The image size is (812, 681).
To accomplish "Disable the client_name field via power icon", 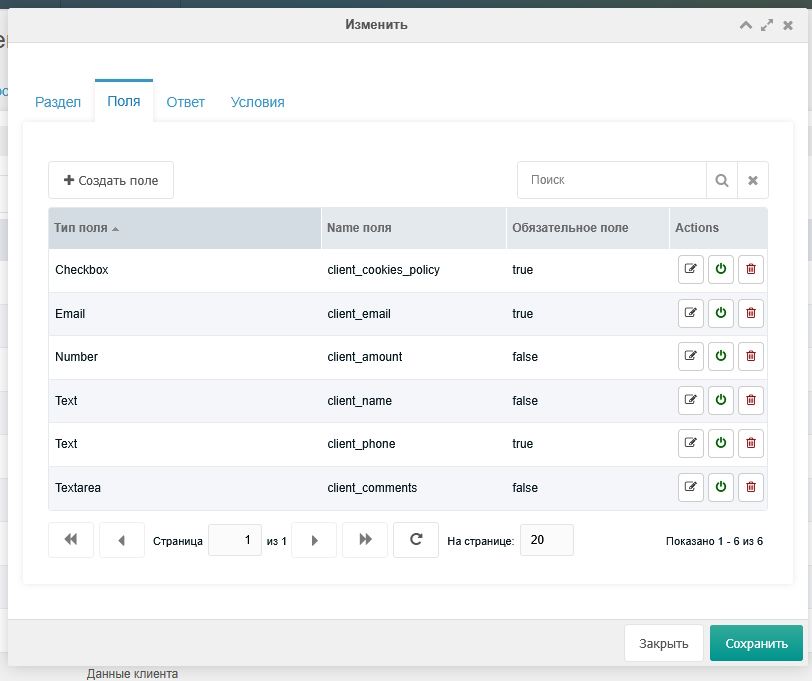I will [x=720, y=401].
